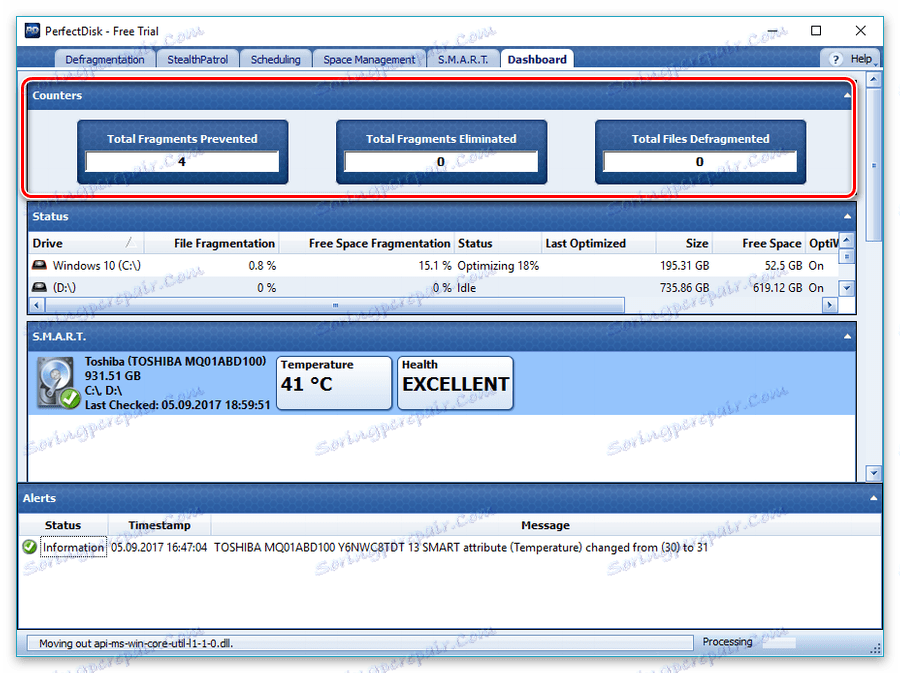Click the Status table scroll-down arrow
The image size is (900, 673).
pos(847,288)
